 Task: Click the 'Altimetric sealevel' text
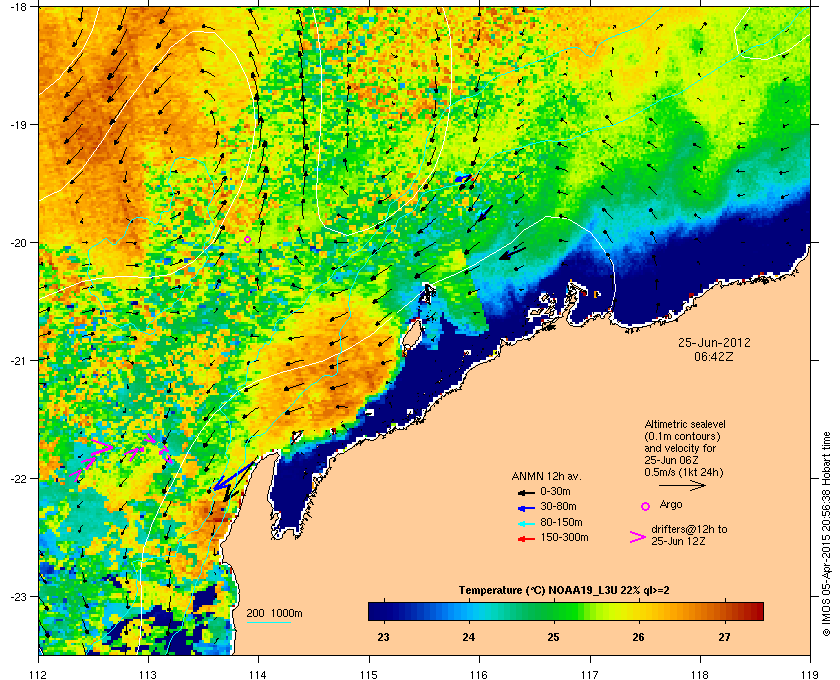click(685, 424)
